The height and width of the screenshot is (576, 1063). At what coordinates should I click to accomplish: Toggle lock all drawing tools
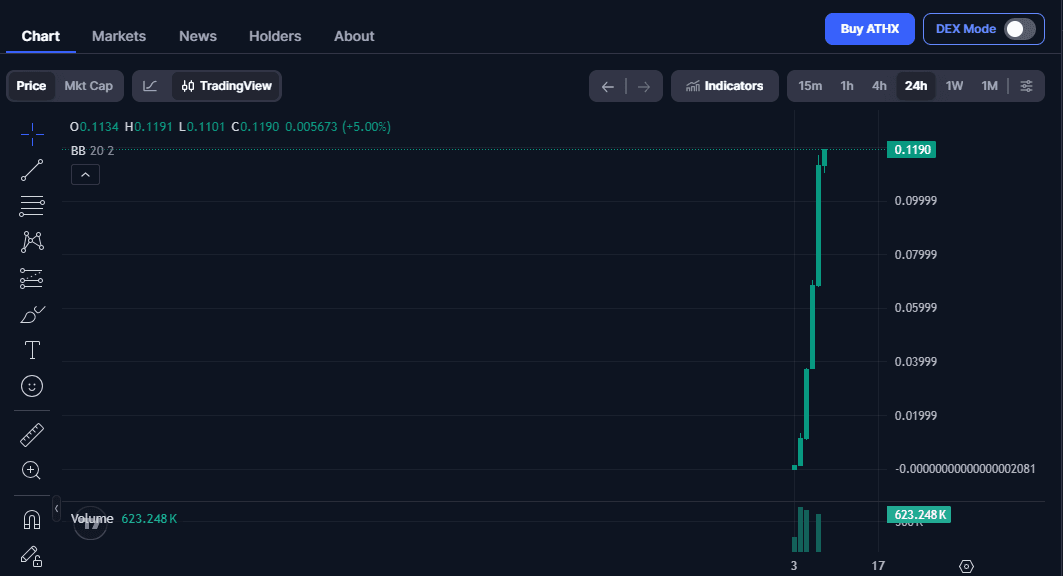tap(32, 556)
